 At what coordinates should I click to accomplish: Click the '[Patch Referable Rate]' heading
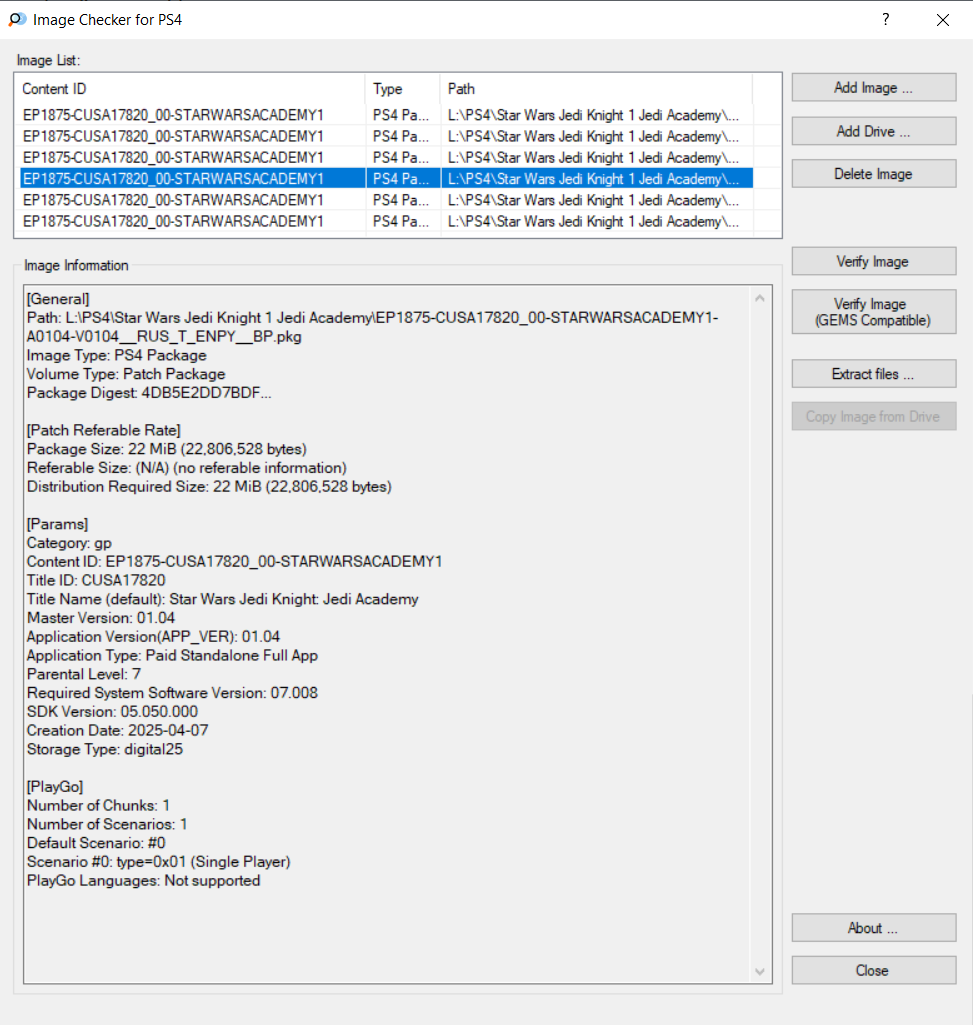pos(104,430)
